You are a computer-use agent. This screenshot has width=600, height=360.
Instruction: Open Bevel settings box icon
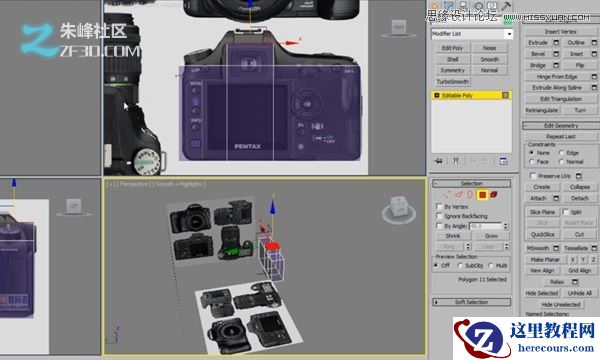click(556, 54)
